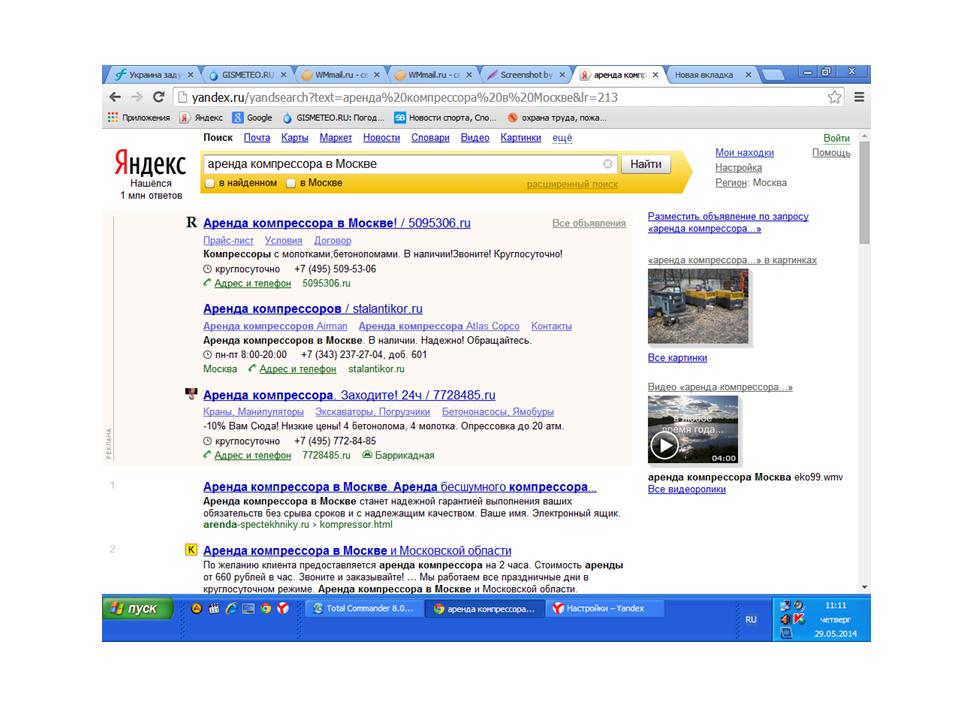Viewport: 960px width, 720px height.
Task: Open the Прайс-лист sublink
Action: [228, 241]
